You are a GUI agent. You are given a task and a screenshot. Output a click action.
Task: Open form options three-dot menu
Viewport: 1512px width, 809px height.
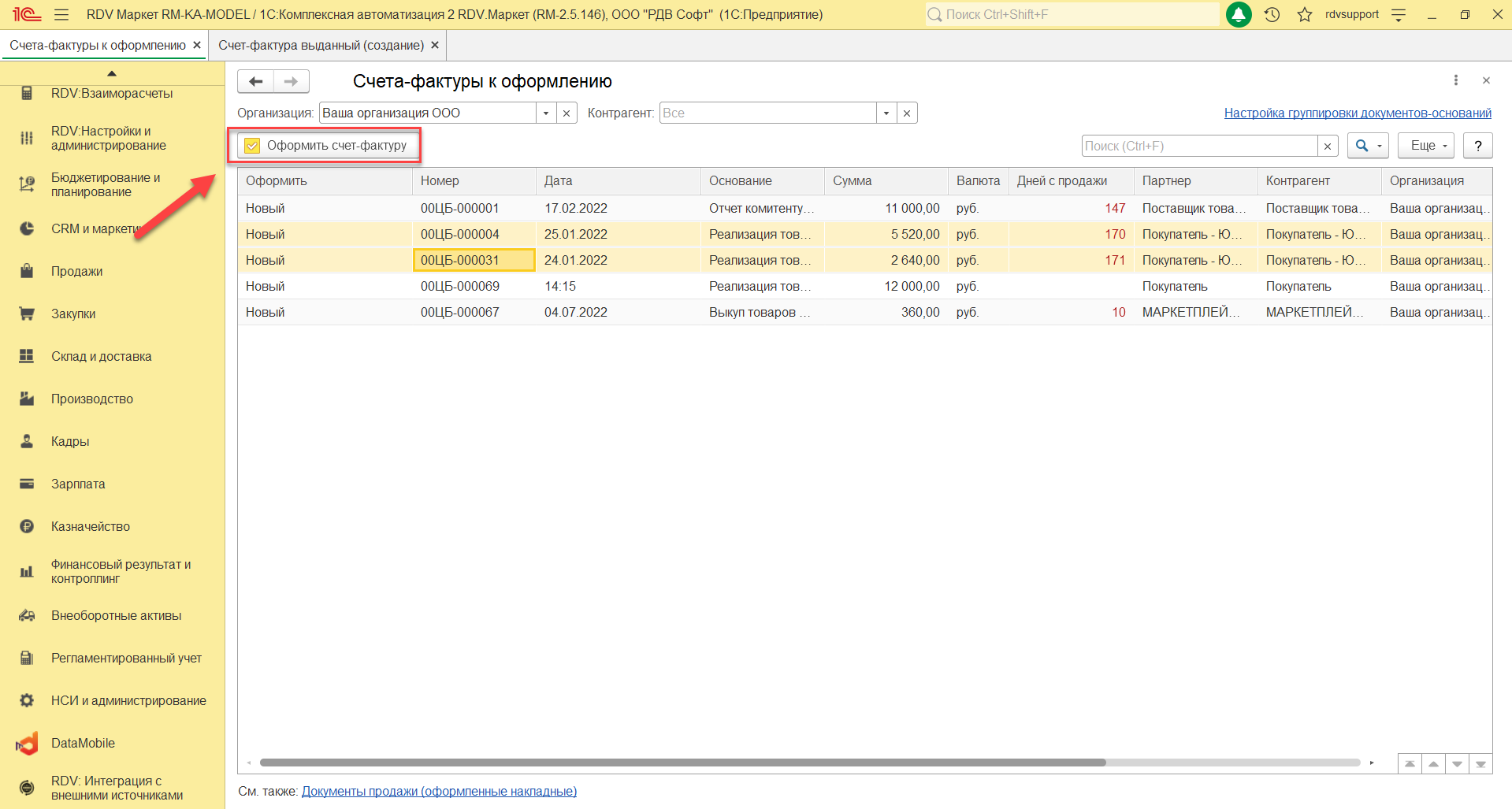pyautogui.click(x=1456, y=80)
